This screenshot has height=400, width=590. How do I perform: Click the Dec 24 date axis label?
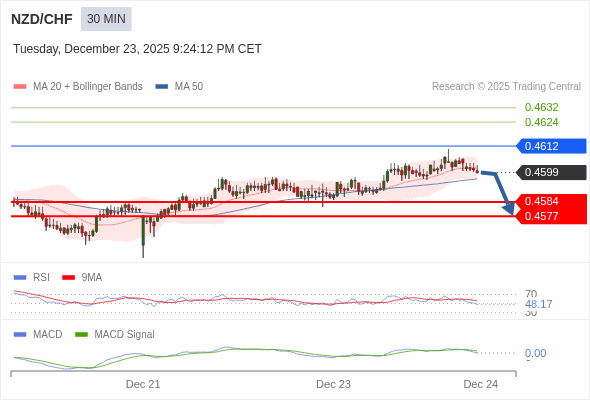pyautogui.click(x=481, y=384)
